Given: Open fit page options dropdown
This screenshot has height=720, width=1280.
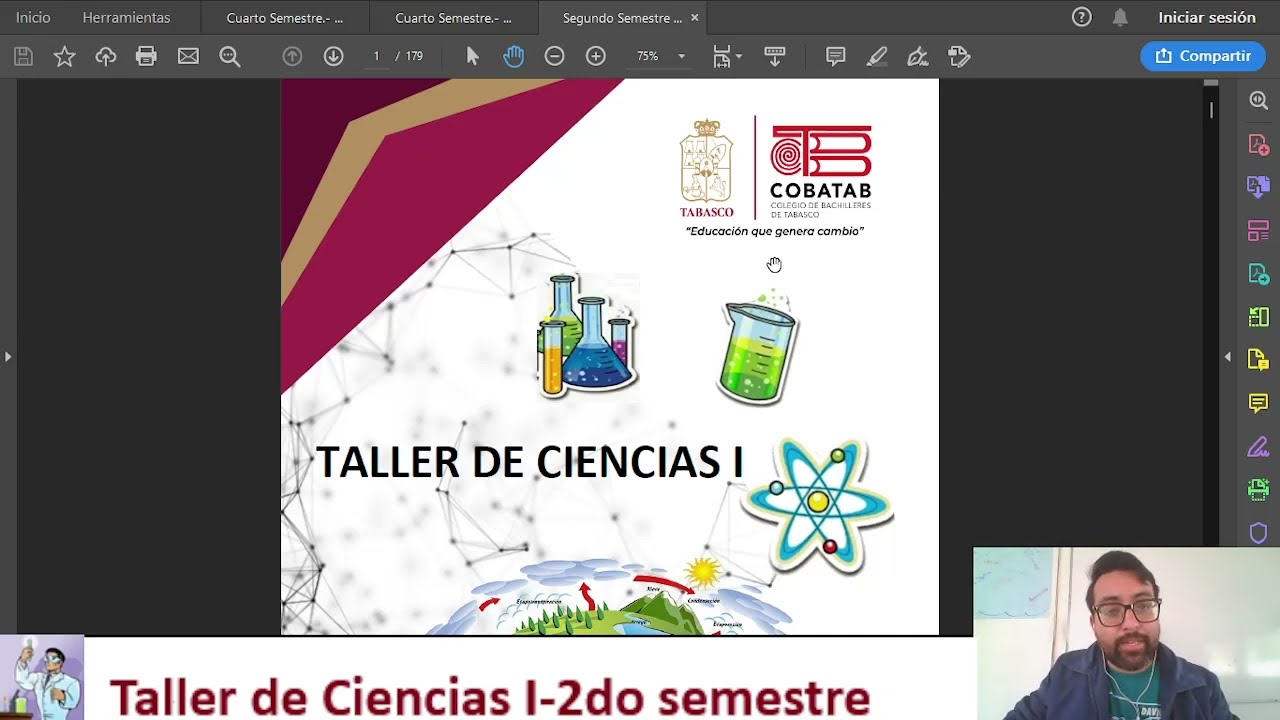Looking at the screenshot, I should tap(727, 57).
